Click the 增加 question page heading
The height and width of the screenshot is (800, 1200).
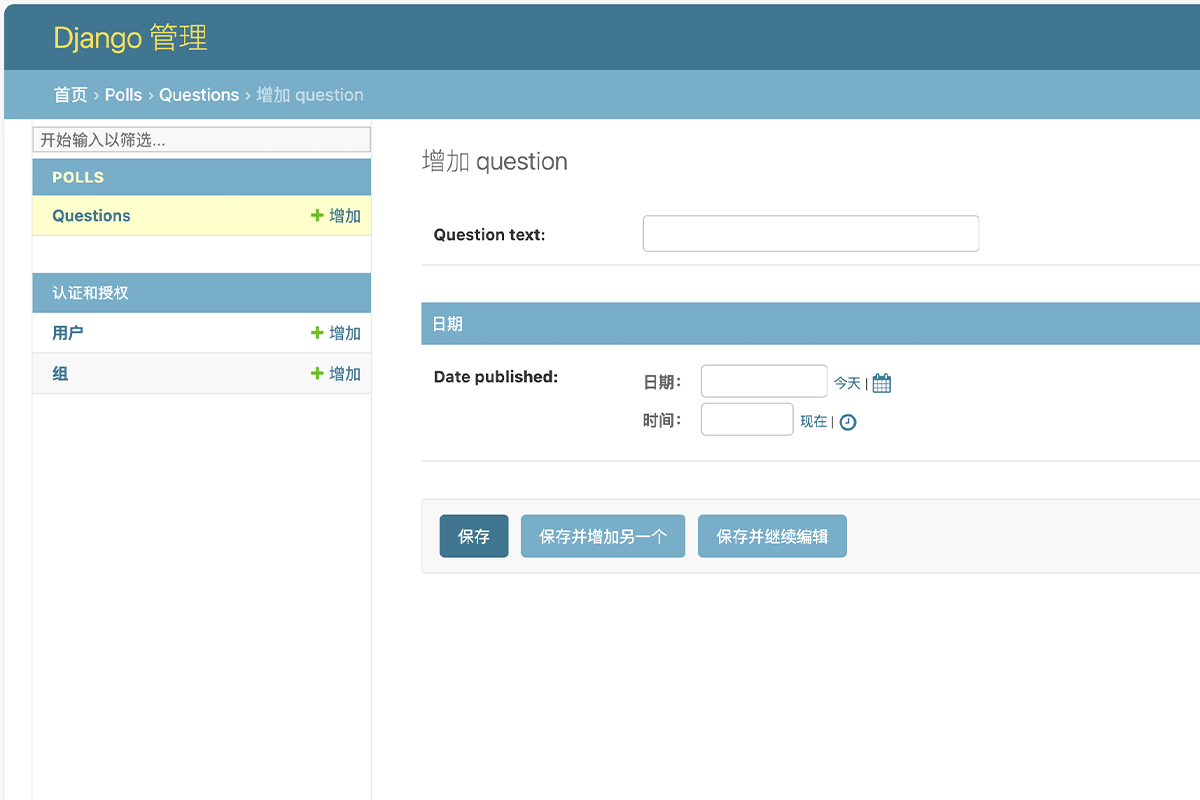pyautogui.click(x=495, y=162)
